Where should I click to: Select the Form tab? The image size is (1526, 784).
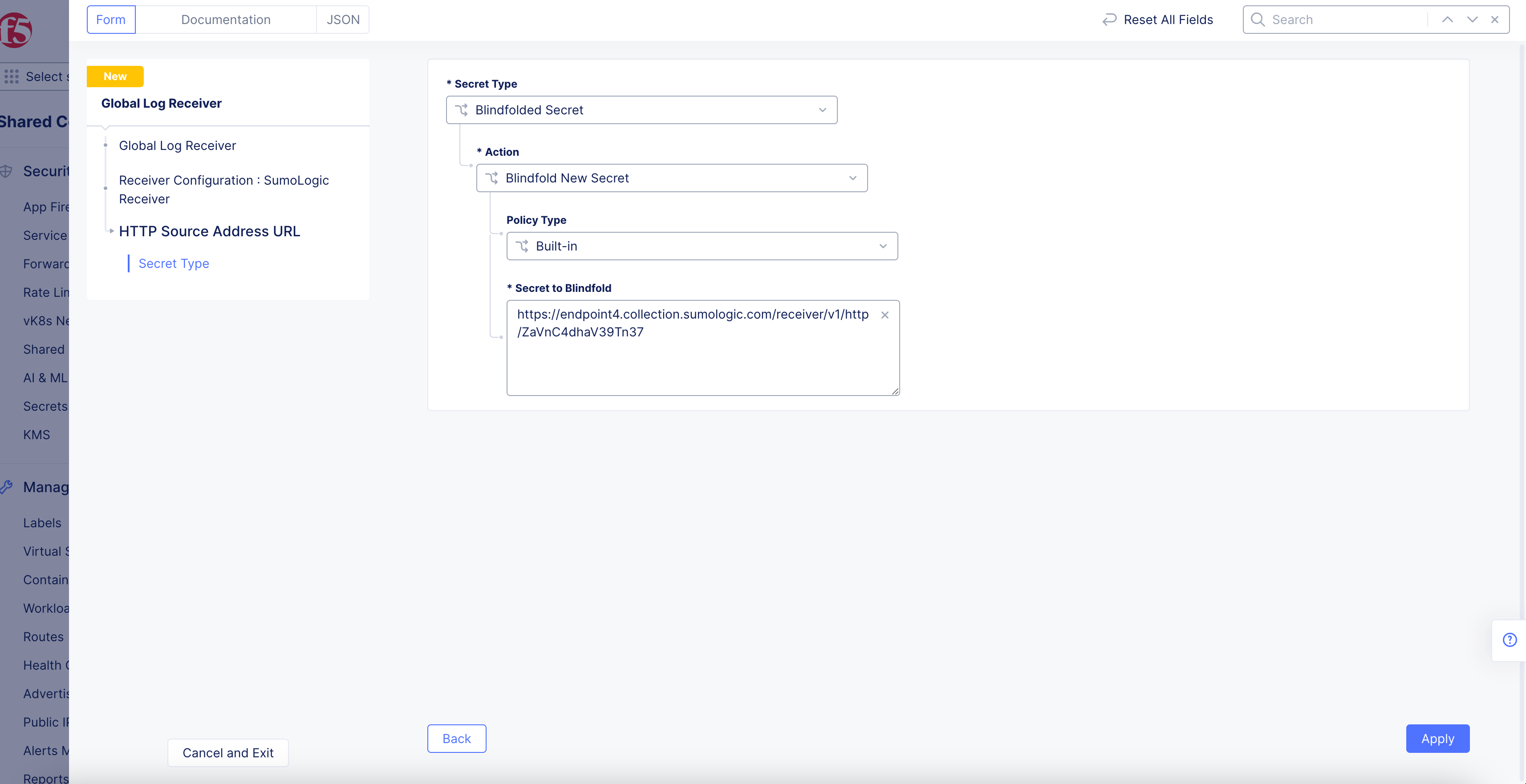(x=111, y=20)
